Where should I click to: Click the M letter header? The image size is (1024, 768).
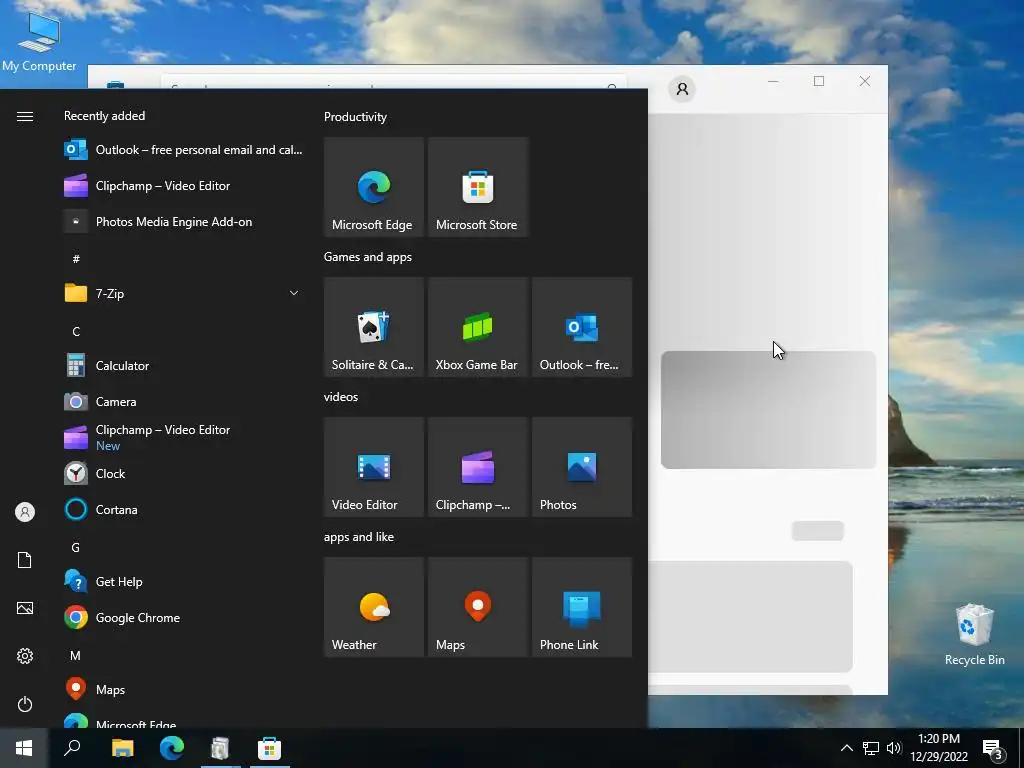pos(76,656)
